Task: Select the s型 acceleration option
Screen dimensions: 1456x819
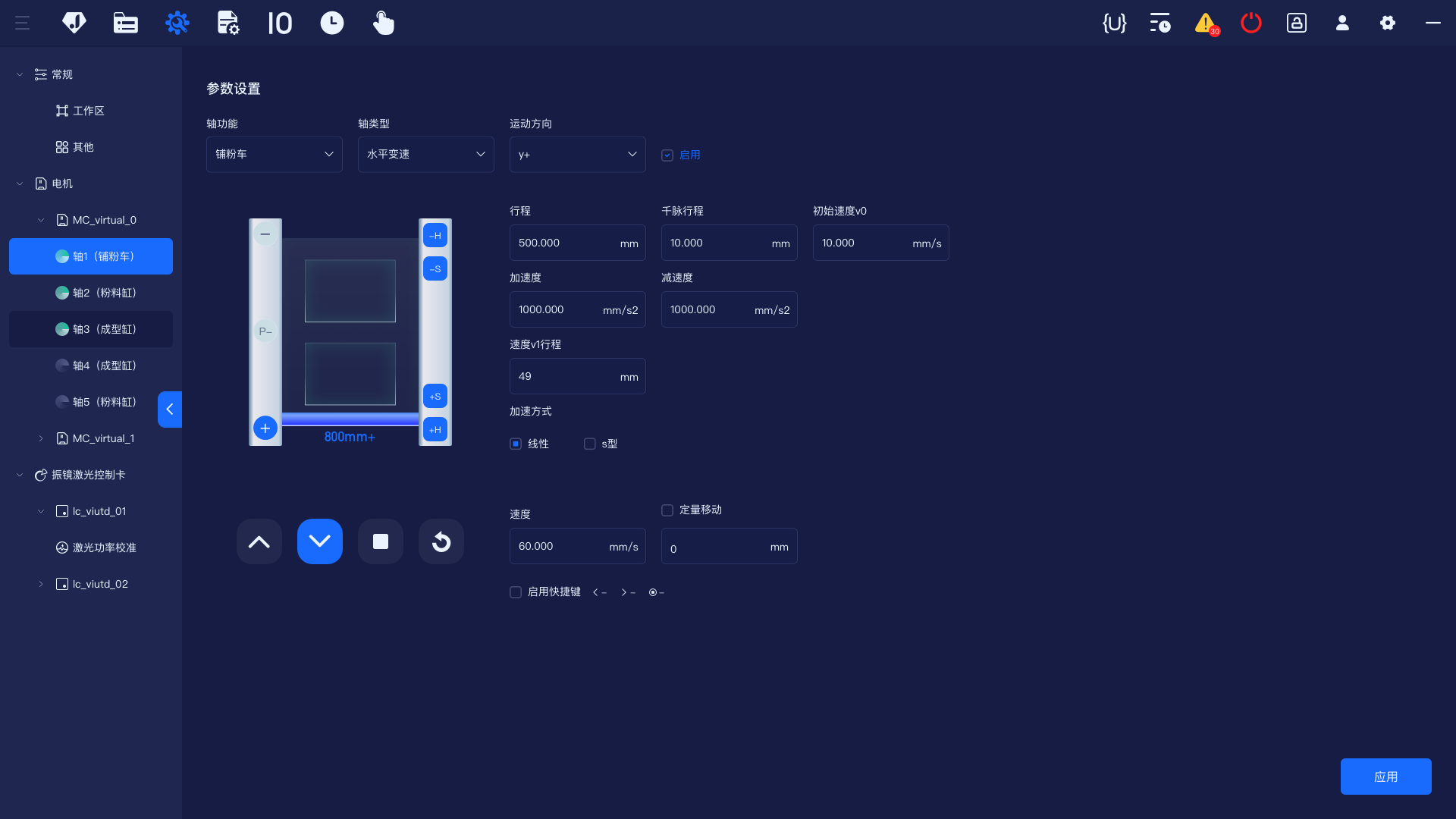Action: point(590,444)
